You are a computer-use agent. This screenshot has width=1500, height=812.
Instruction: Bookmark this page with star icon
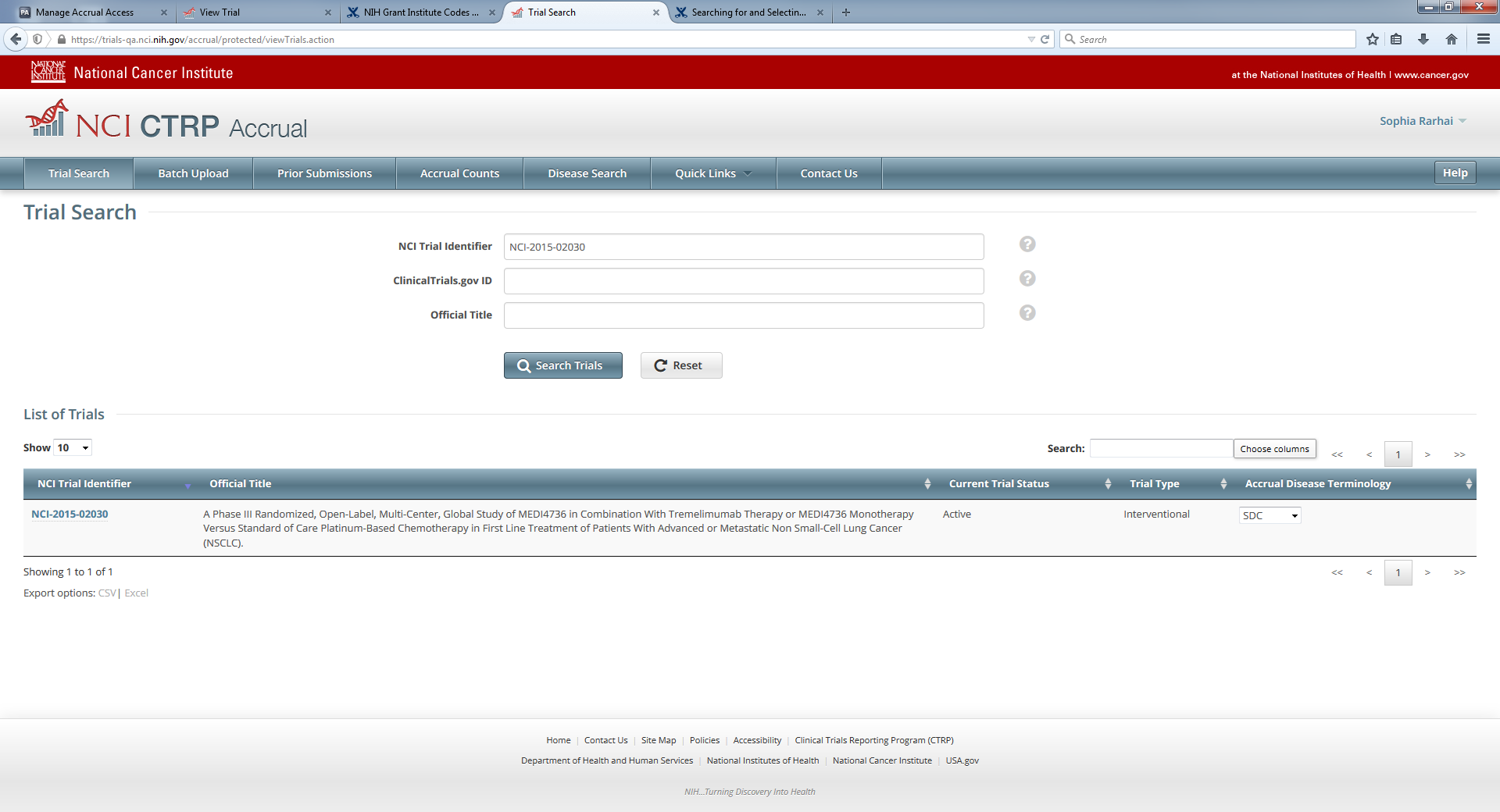(1373, 39)
